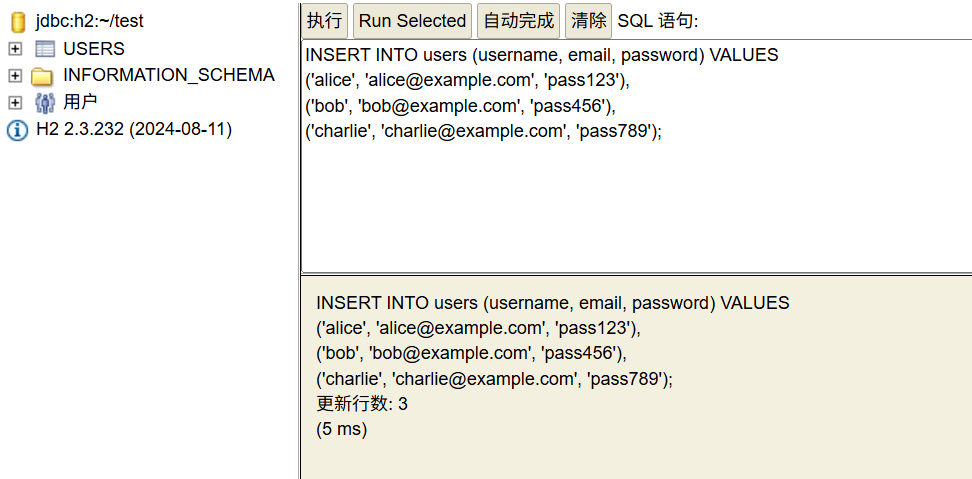Click the 更新行数: 3 result line
This screenshot has height=479, width=972.
point(362,404)
